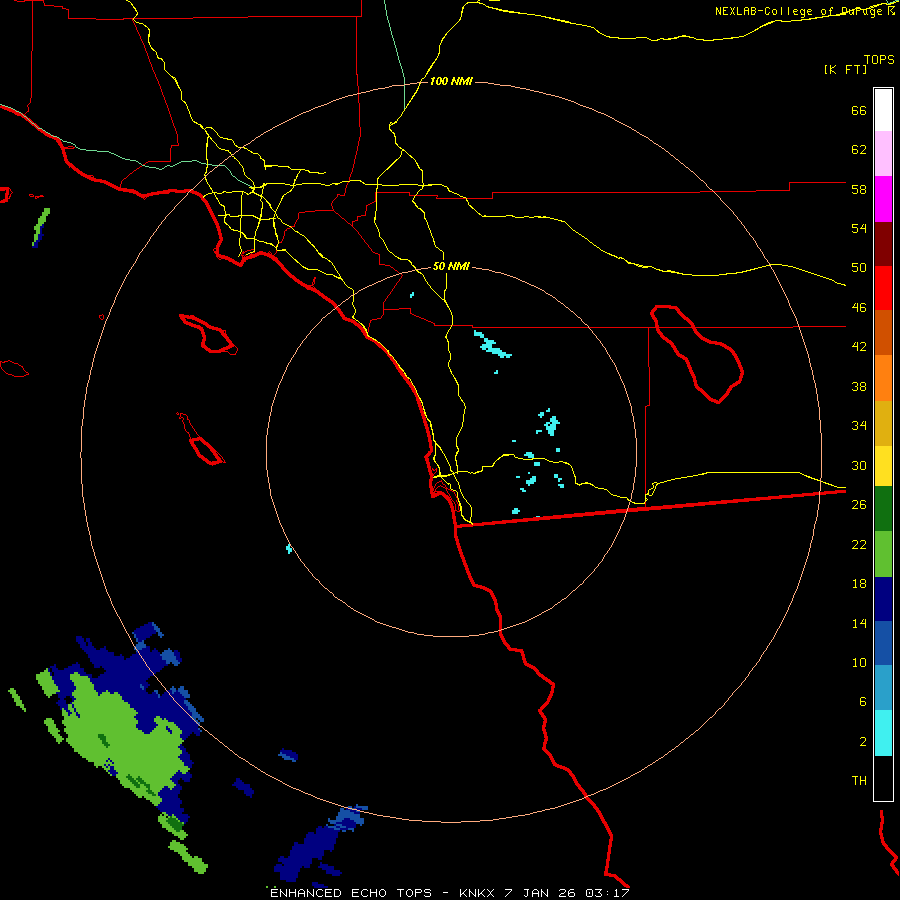Screen dimensions: 900x900
Task: Click the legend value '2'
Action: pos(863,742)
